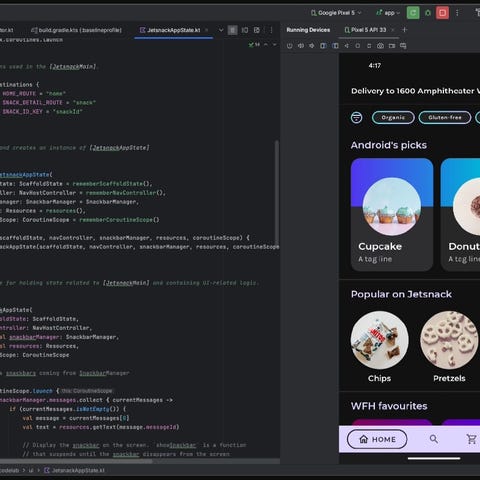Click the filter icon in Jetsnack app
This screenshot has width=480, height=480.
tap(357, 117)
